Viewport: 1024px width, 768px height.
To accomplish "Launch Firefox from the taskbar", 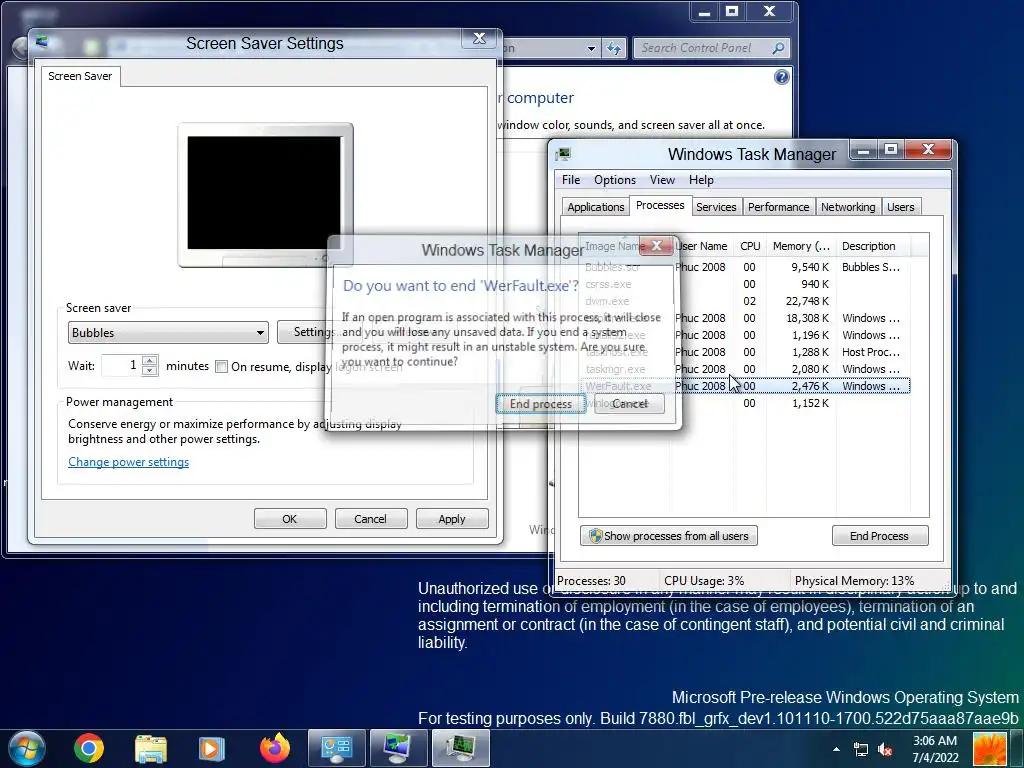I will (x=275, y=748).
